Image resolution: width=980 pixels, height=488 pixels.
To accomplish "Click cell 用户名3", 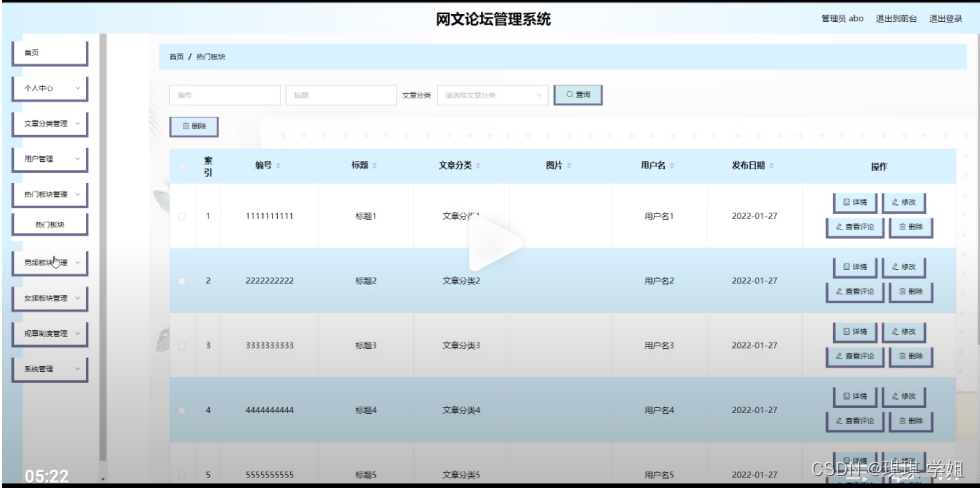I will click(x=659, y=346).
